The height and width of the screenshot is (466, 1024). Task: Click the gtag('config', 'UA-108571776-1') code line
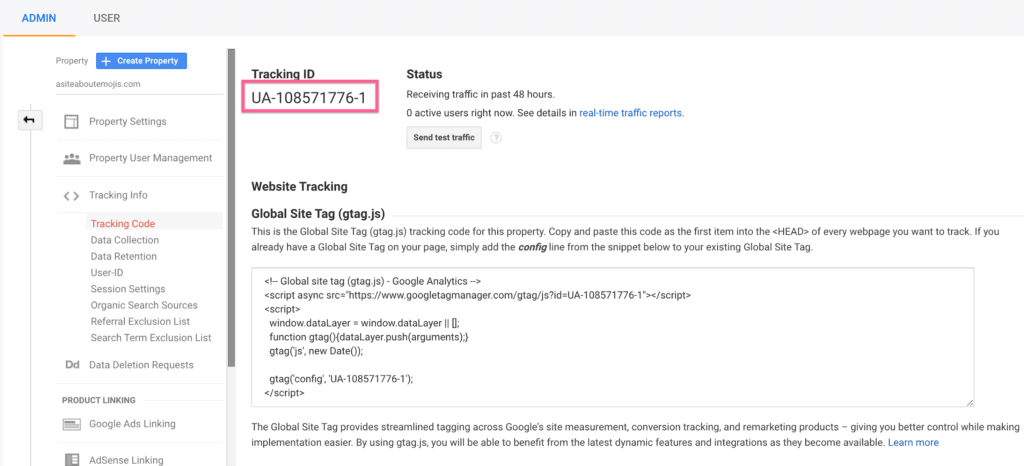point(342,378)
